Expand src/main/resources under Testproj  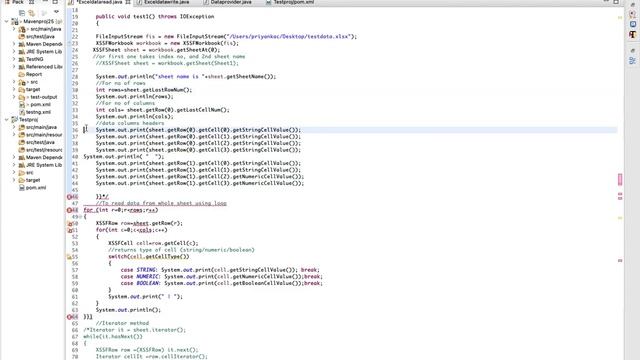pos(14,135)
